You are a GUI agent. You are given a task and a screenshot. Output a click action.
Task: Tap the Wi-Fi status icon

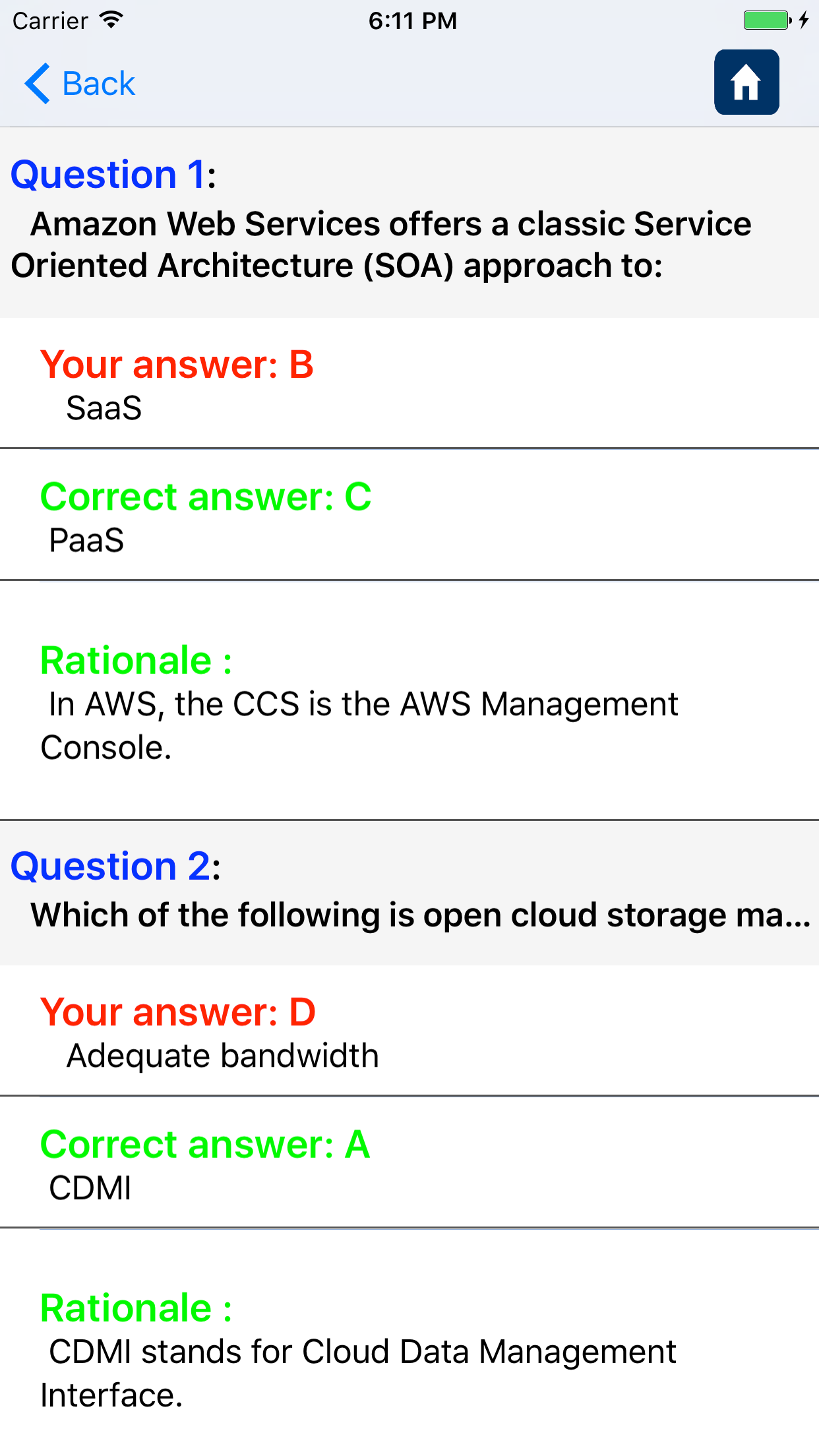click(x=112, y=20)
